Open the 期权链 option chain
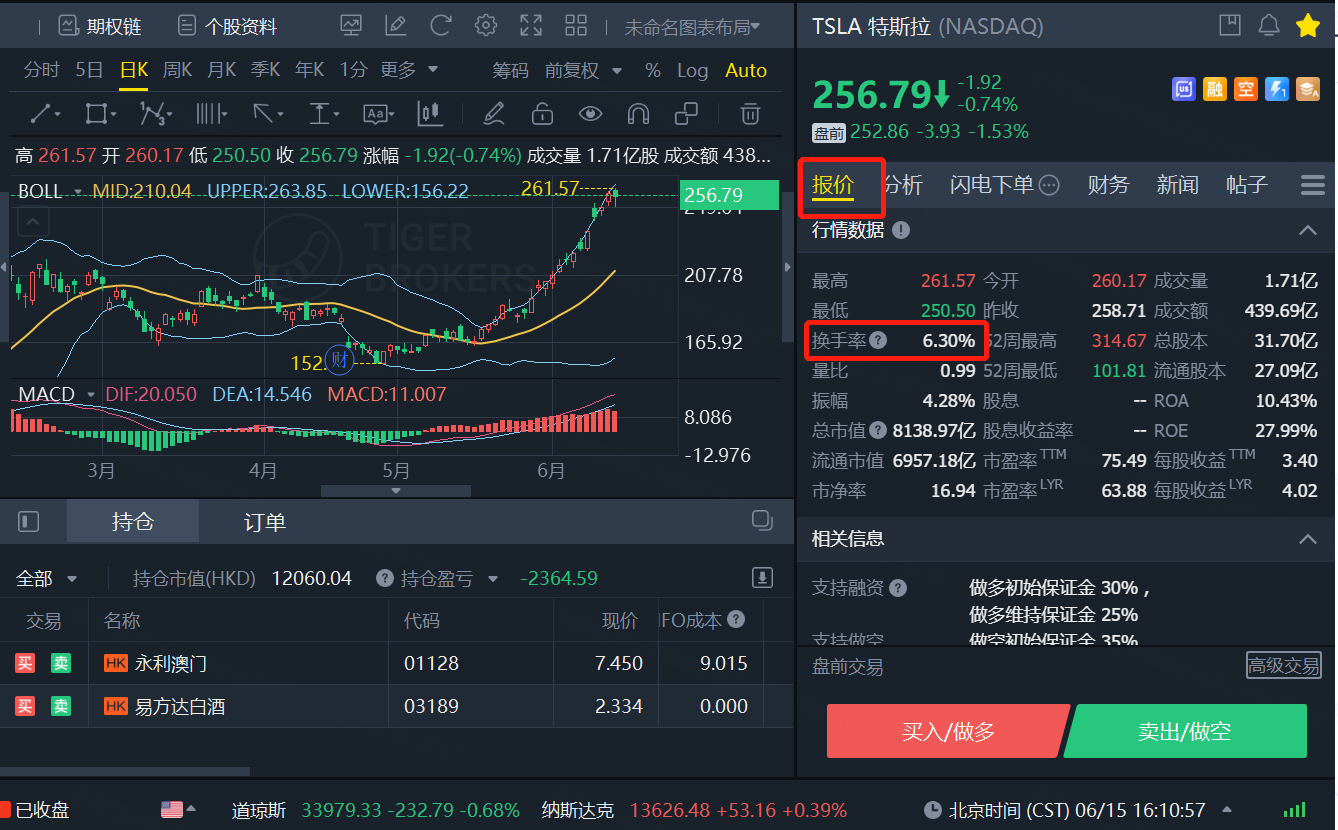The image size is (1338, 830). [99, 26]
